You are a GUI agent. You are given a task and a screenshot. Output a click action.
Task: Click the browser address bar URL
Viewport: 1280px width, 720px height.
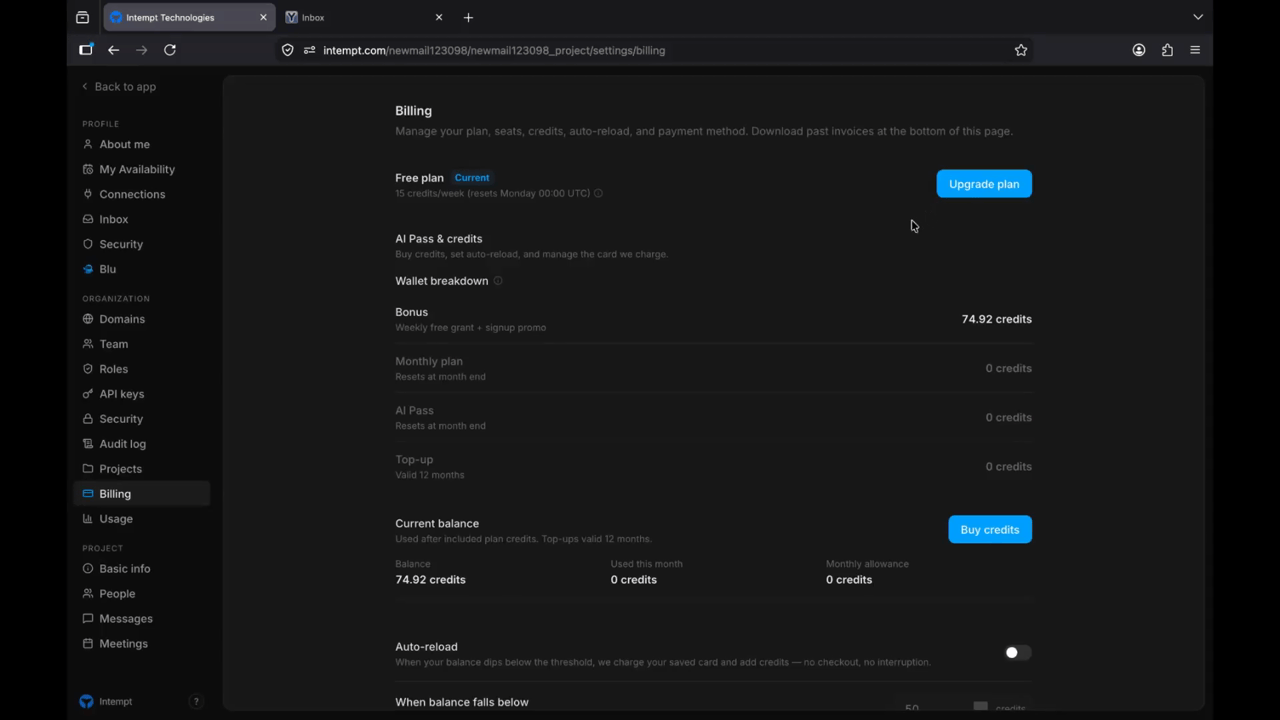[494, 50]
